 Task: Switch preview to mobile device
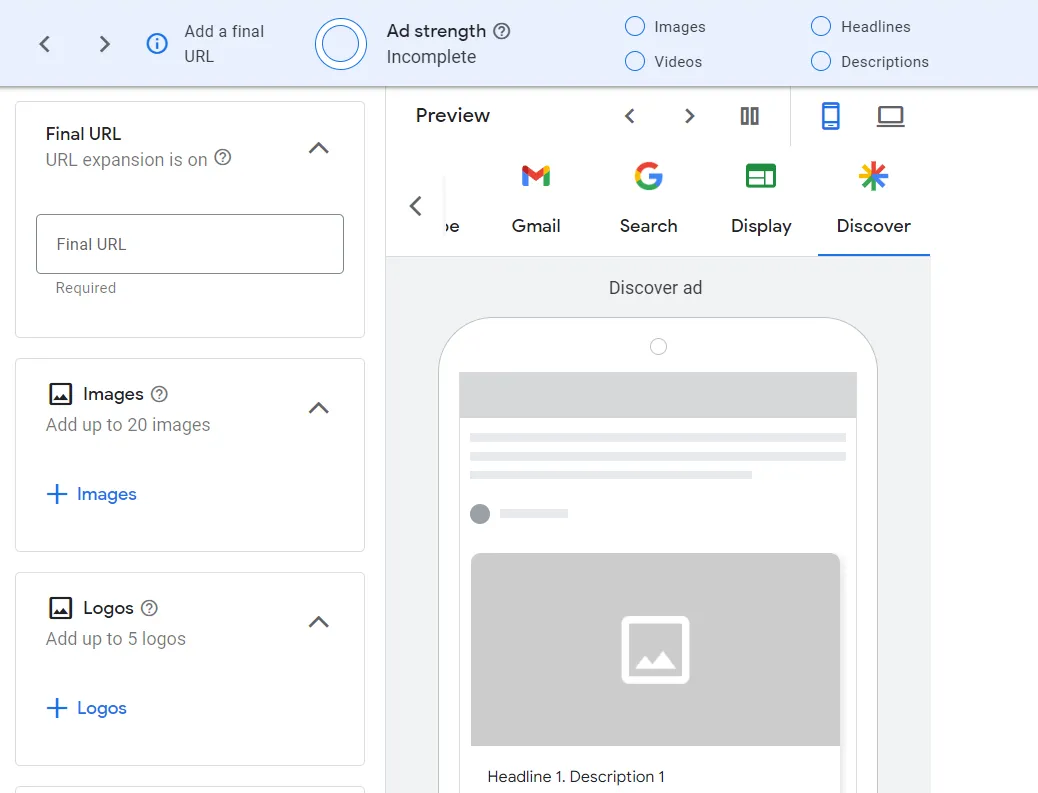coord(830,116)
